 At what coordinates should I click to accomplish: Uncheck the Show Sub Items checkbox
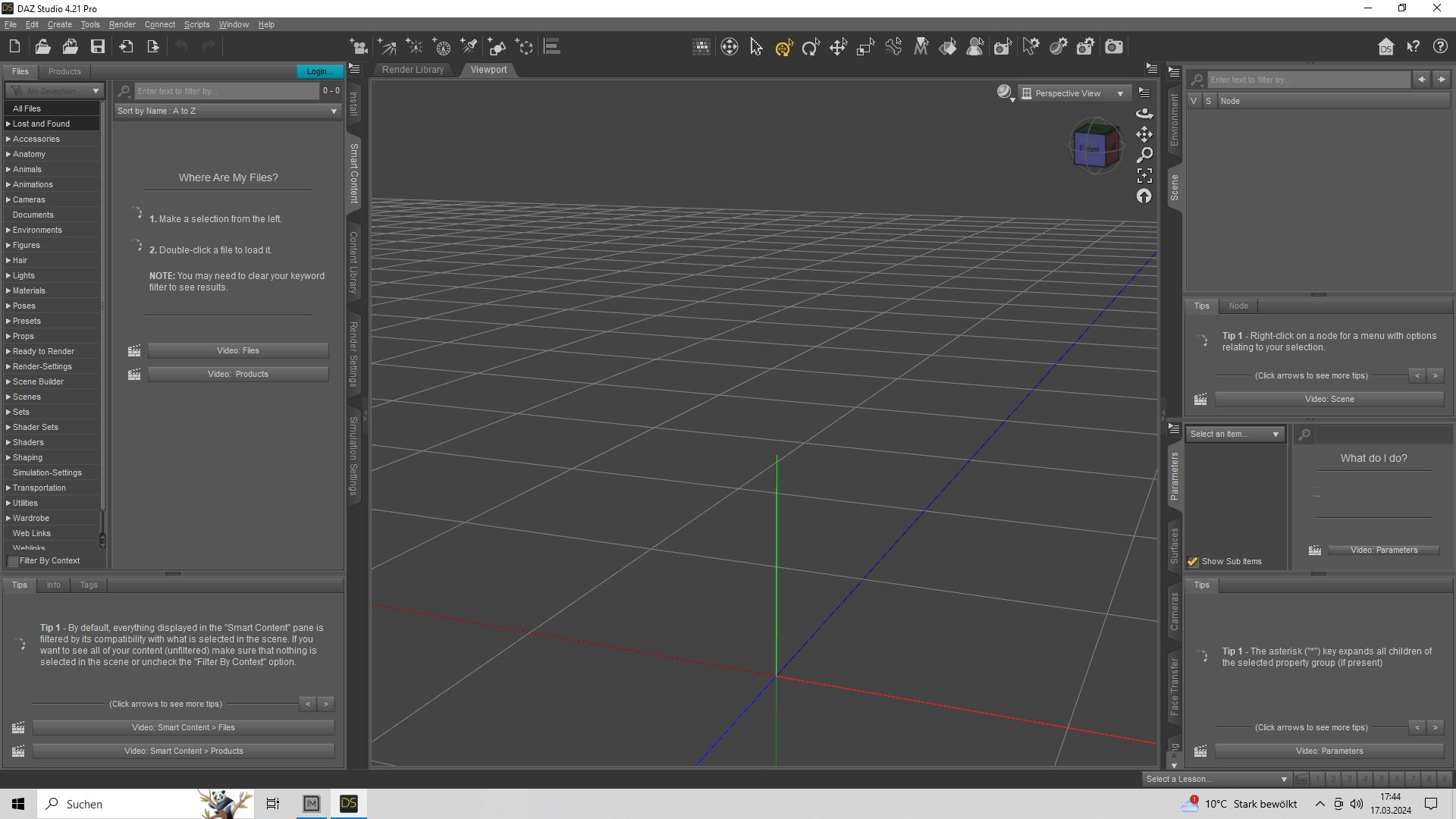click(x=1193, y=562)
